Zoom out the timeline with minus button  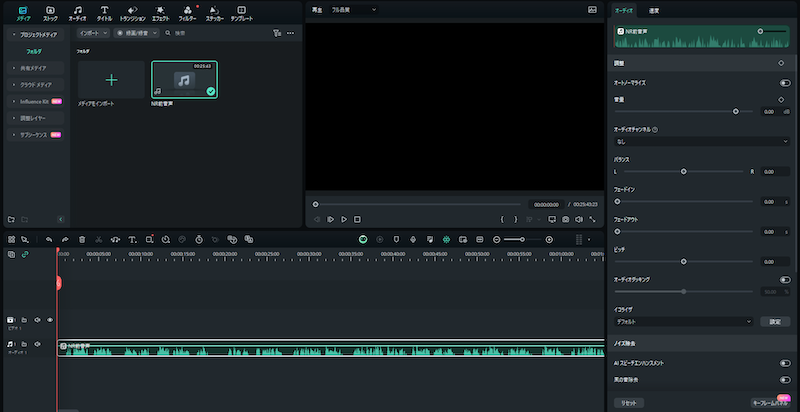pos(496,239)
